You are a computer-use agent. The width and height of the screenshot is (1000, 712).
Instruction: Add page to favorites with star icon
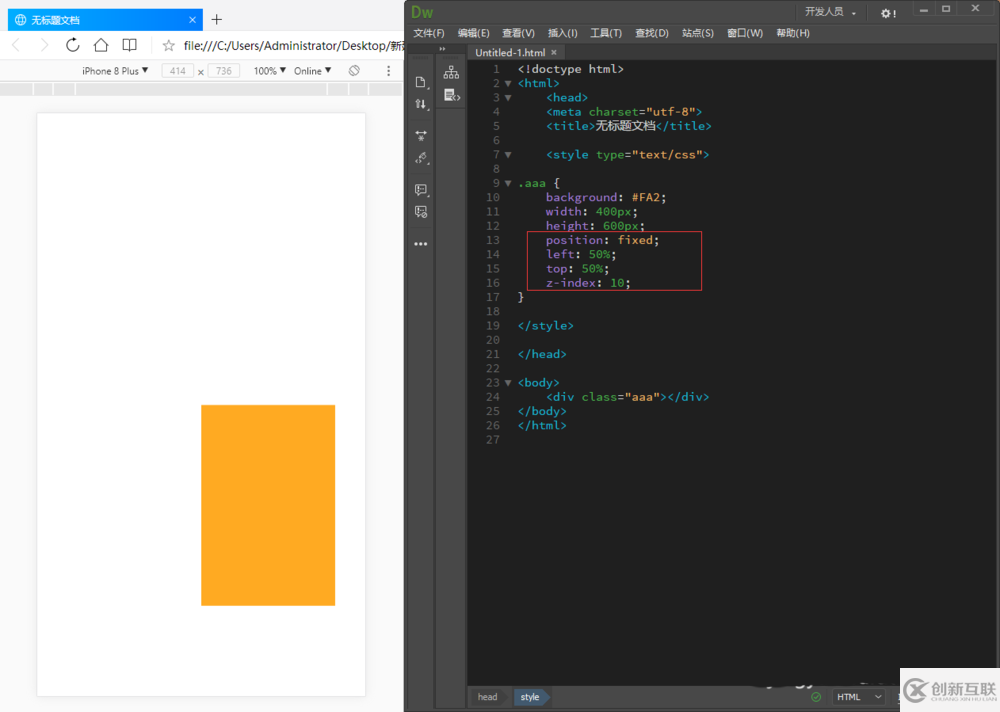click(169, 45)
